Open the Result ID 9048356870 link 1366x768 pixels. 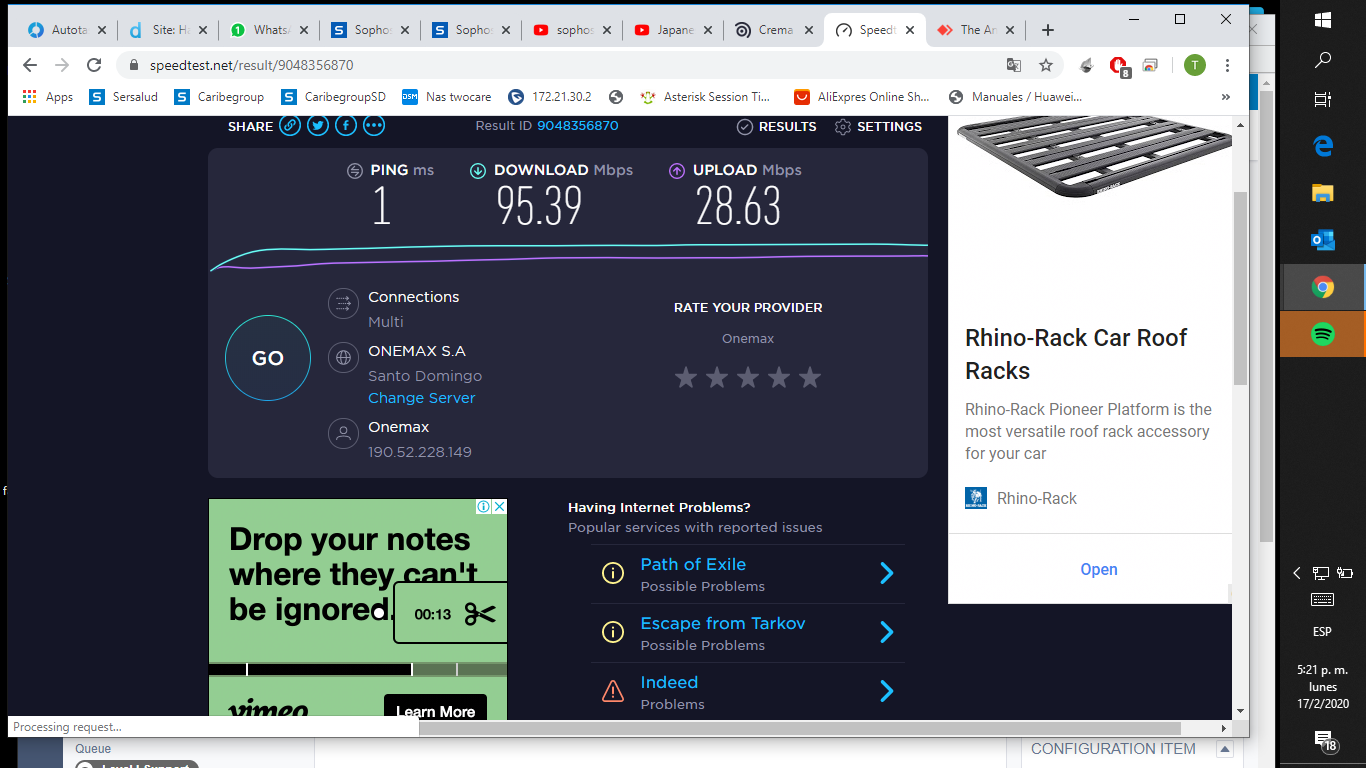[577, 126]
